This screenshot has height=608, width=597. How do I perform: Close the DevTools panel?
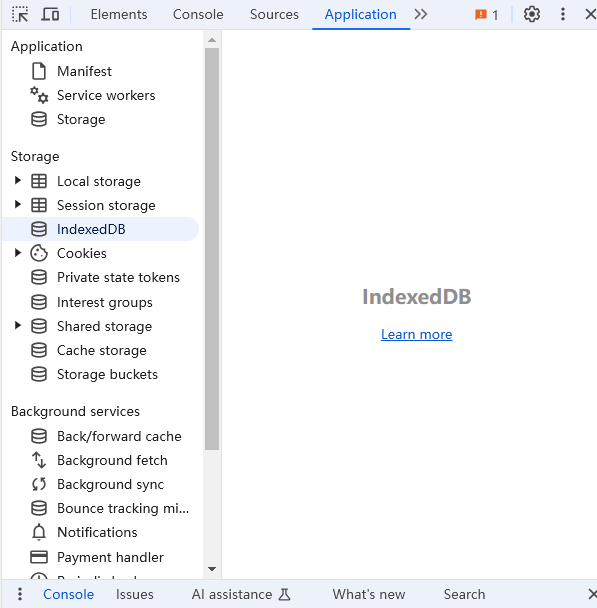[x=591, y=14]
